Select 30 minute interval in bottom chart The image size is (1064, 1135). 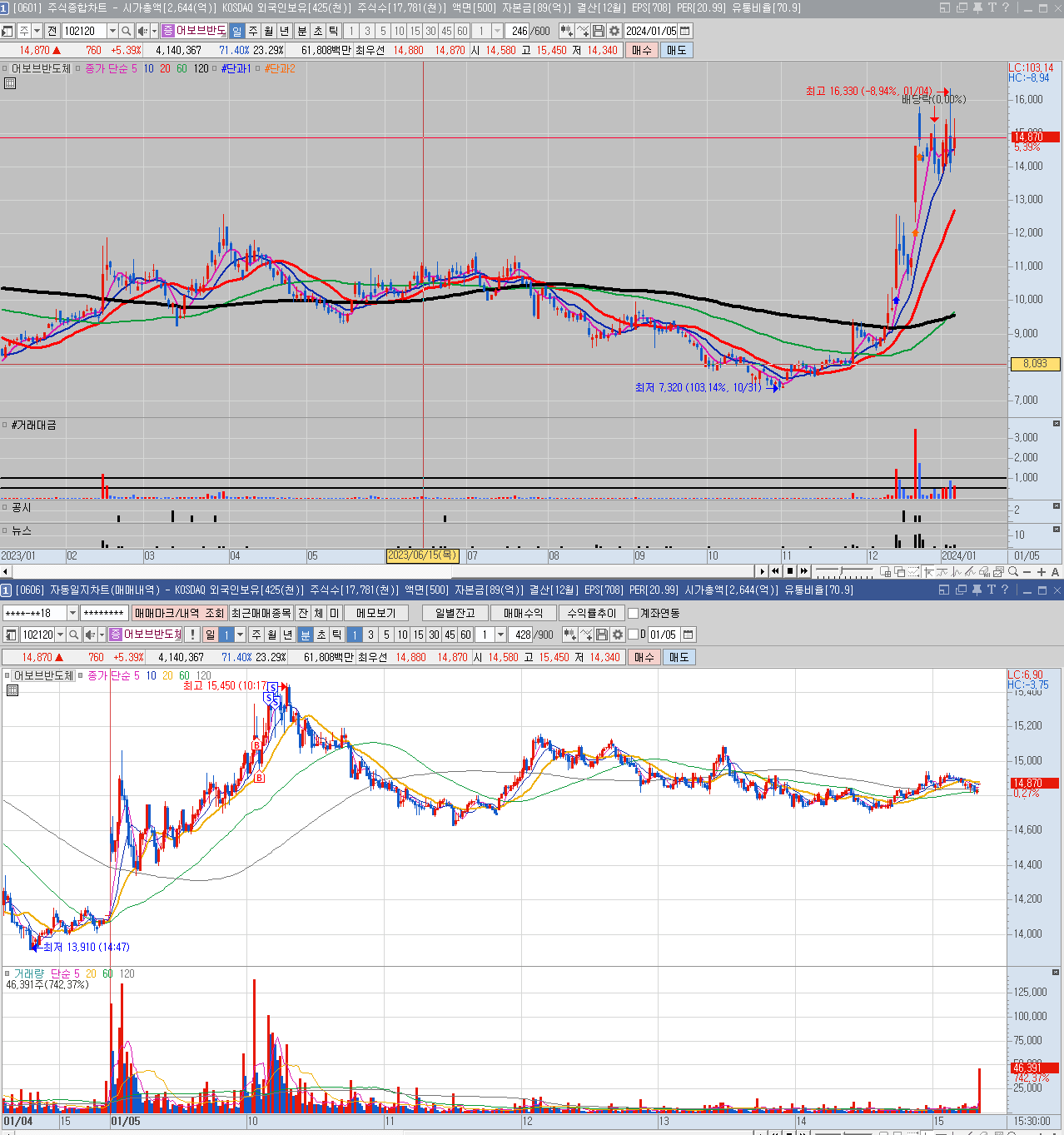tap(434, 635)
